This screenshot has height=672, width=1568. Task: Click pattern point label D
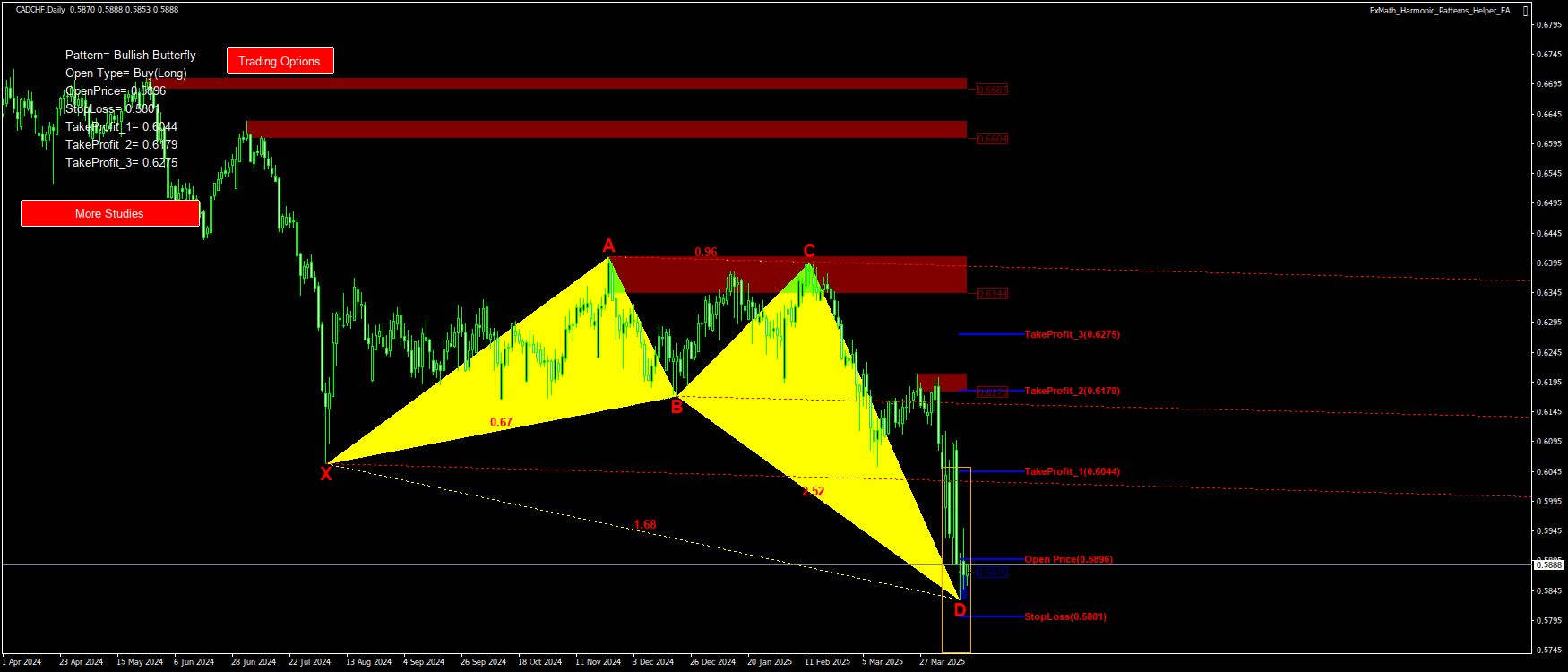click(x=960, y=610)
